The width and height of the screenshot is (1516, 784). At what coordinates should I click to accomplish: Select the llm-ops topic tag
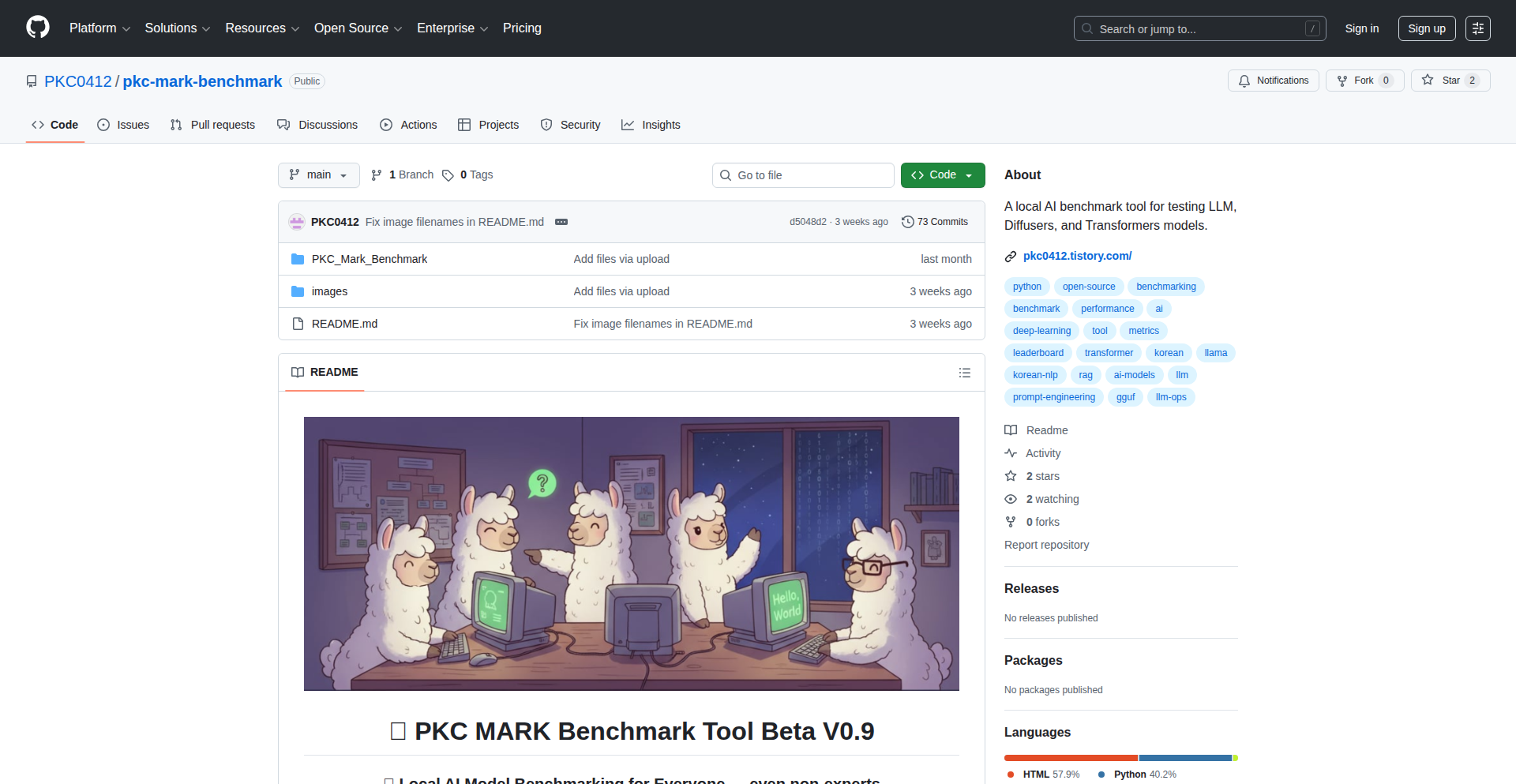coord(1171,397)
